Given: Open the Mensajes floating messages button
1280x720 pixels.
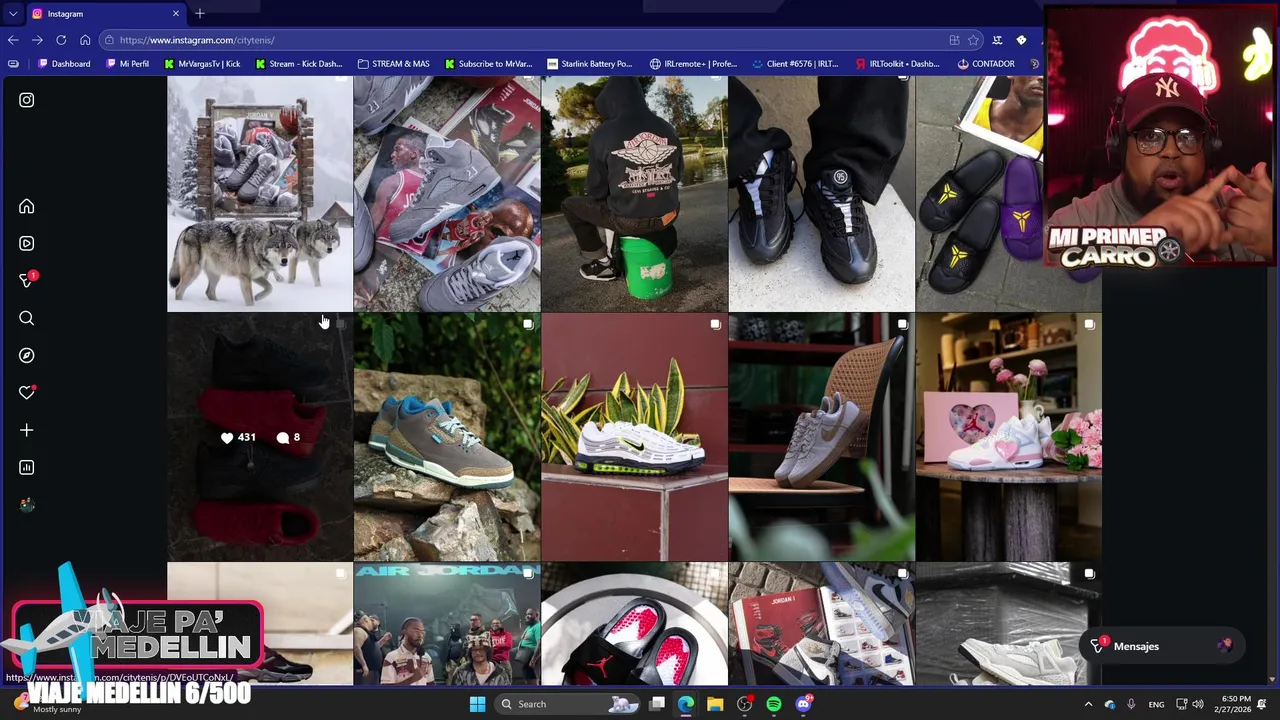Looking at the screenshot, I should pyautogui.click(x=1162, y=646).
